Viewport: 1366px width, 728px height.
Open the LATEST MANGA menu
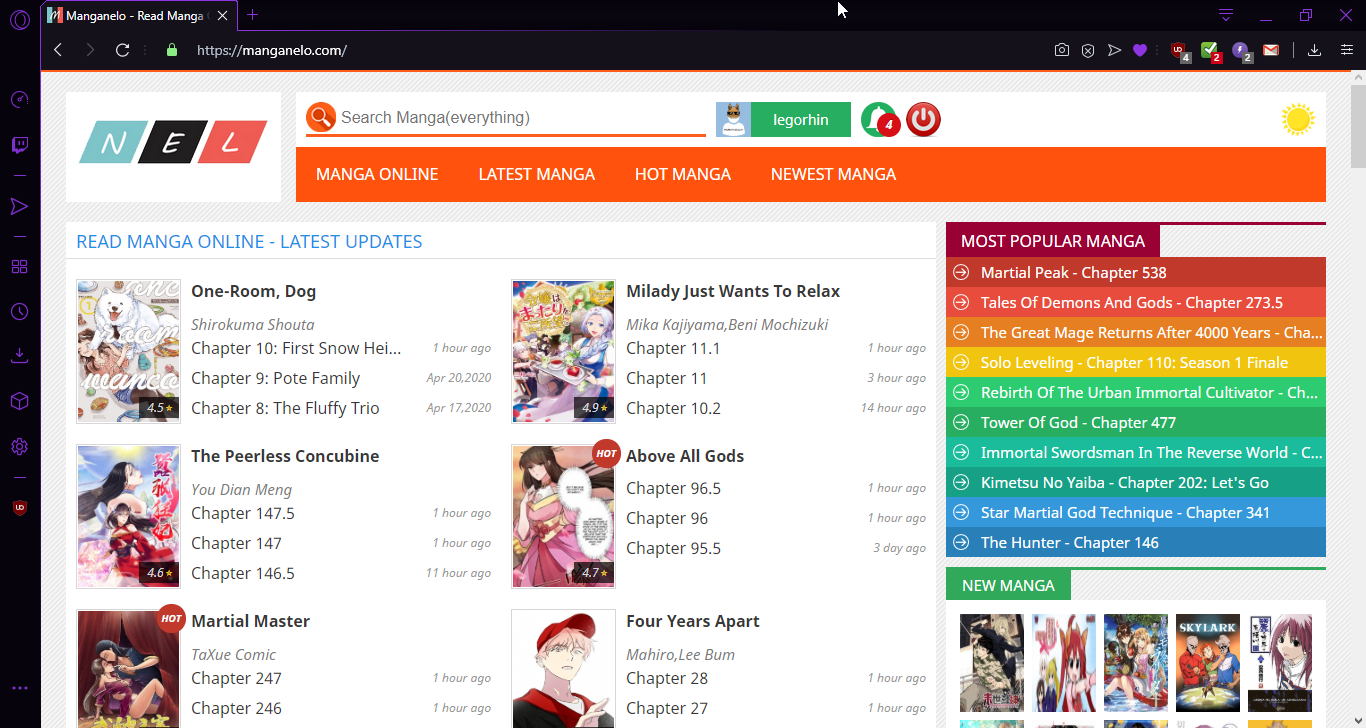pyautogui.click(x=537, y=174)
